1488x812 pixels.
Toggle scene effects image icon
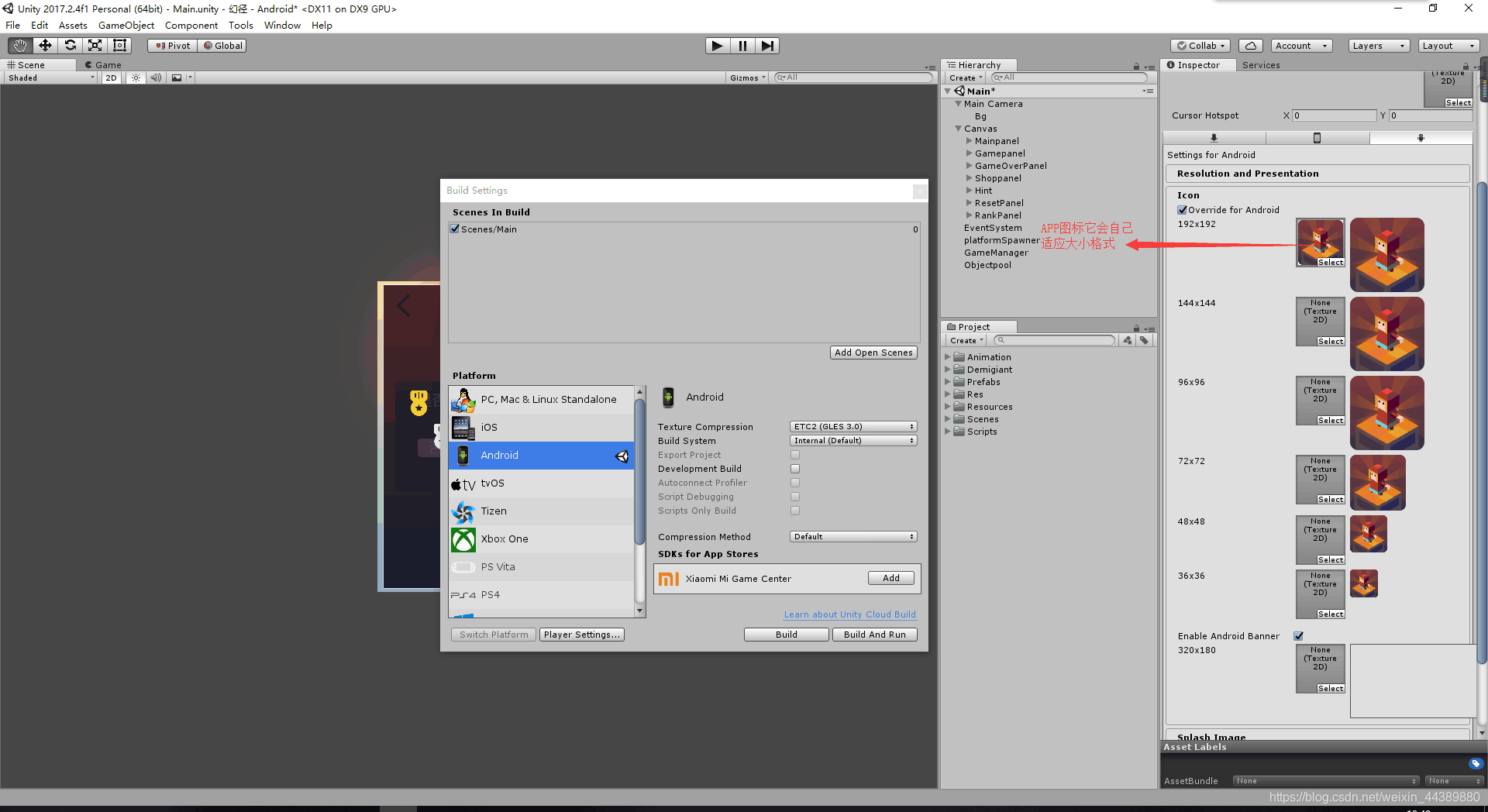pyautogui.click(x=177, y=77)
